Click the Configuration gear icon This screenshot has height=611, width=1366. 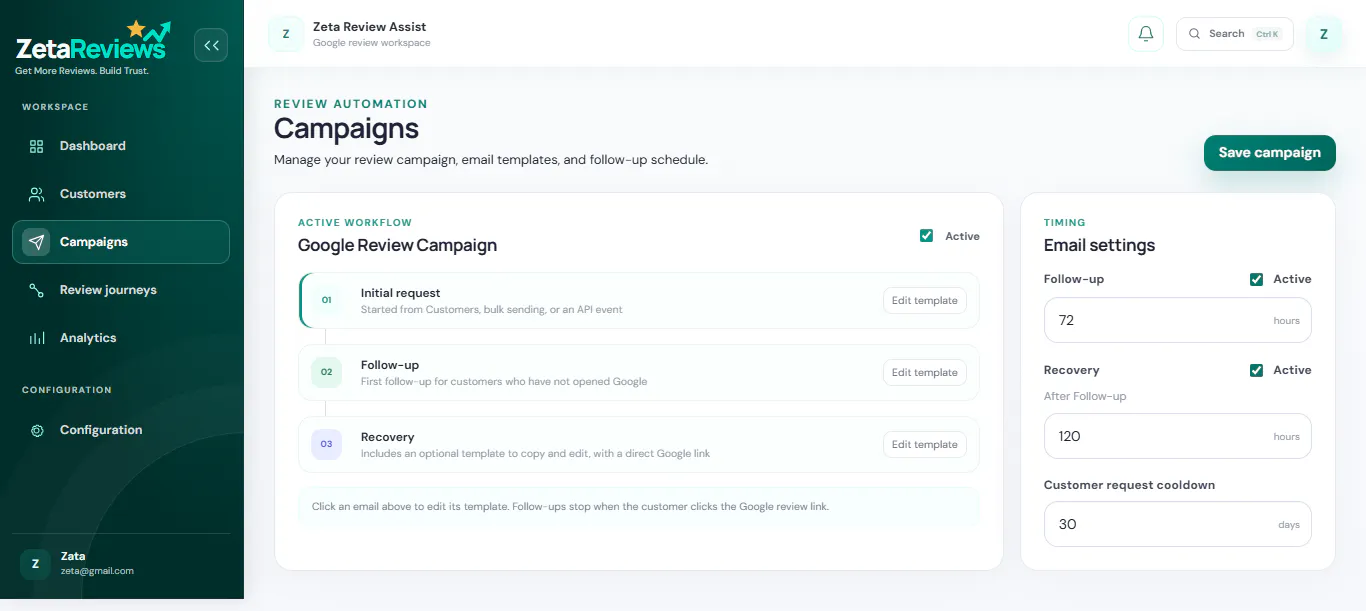click(37, 430)
